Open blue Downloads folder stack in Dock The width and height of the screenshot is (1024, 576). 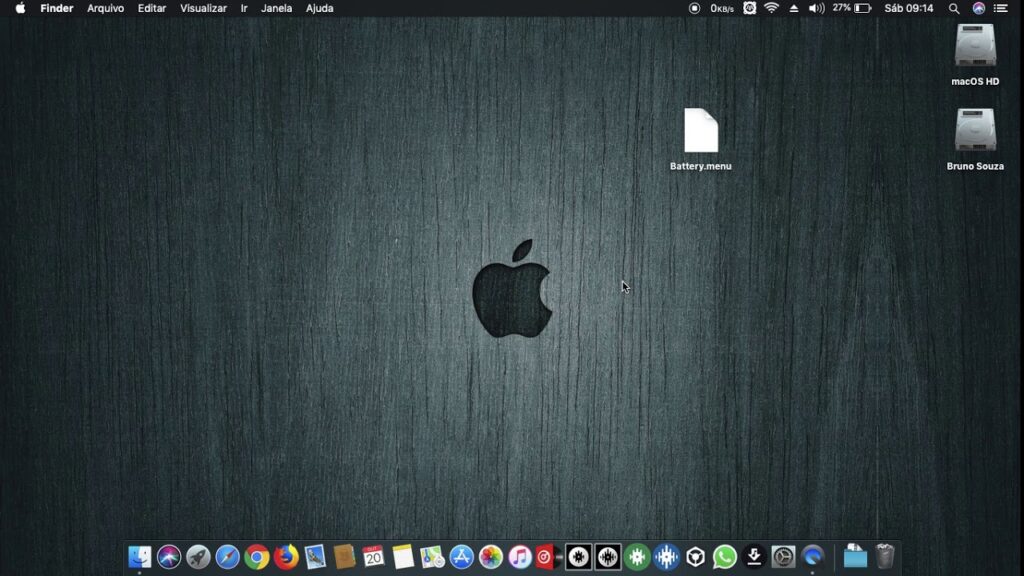[x=855, y=556]
